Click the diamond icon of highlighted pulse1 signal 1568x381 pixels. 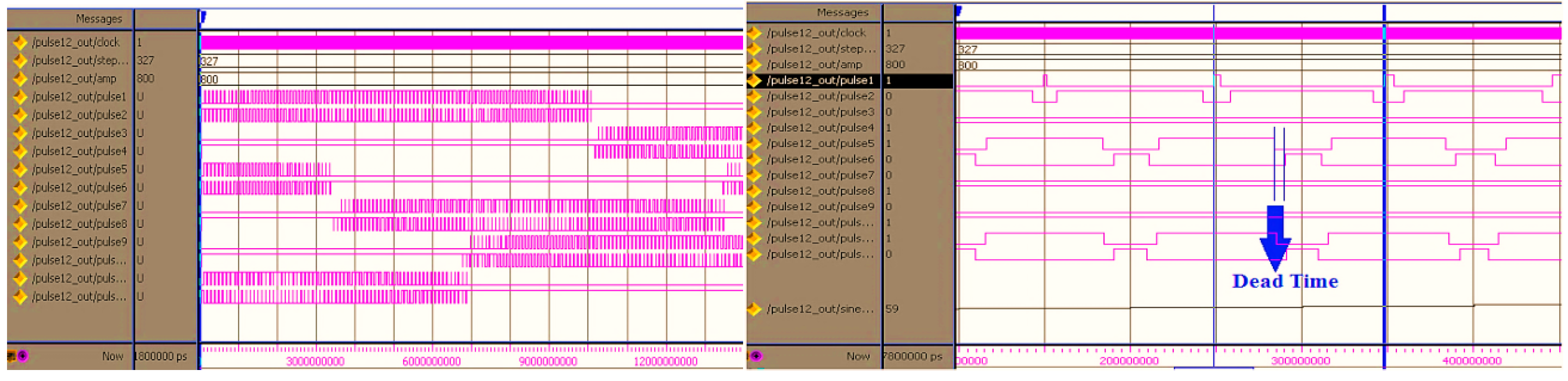[x=755, y=81]
